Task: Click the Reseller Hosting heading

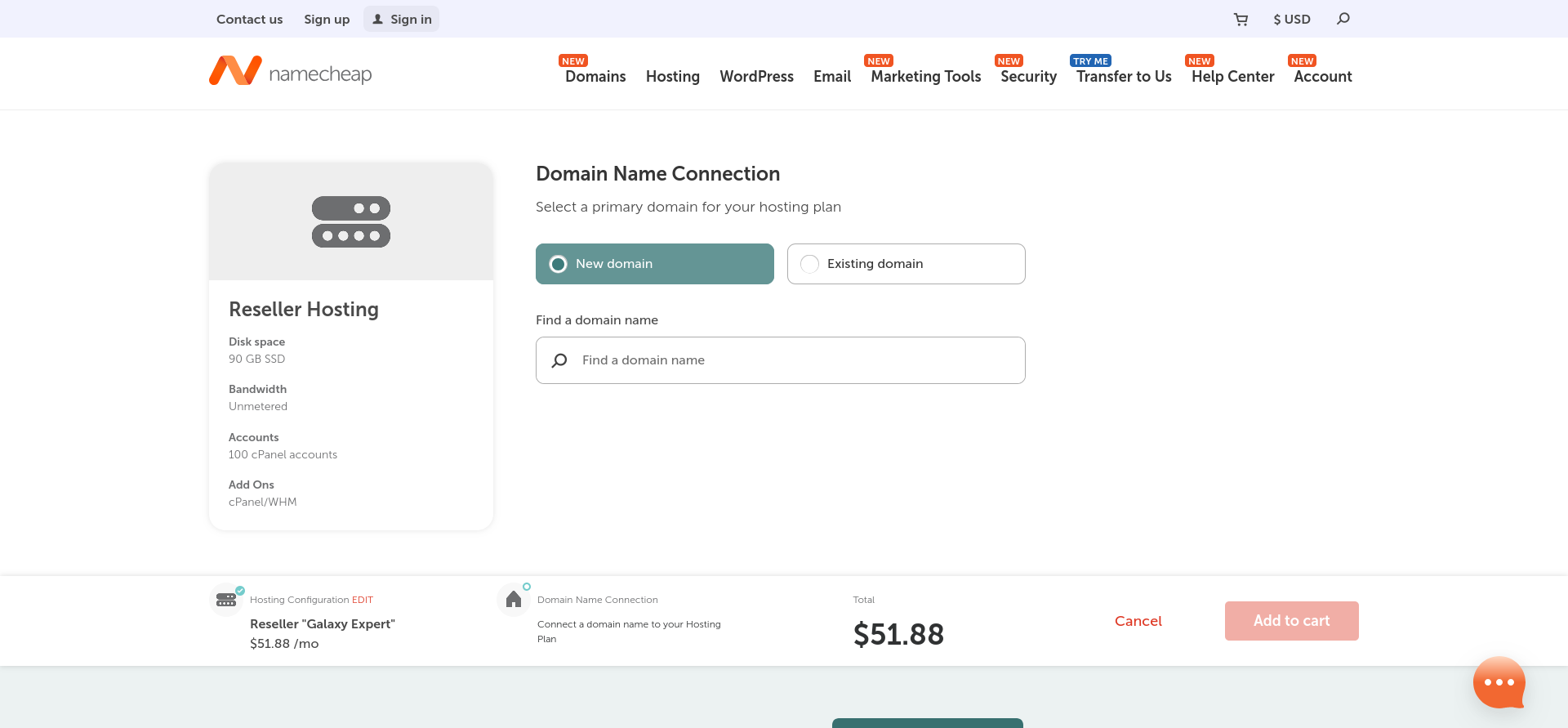Action: pyautogui.click(x=304, y=309)
